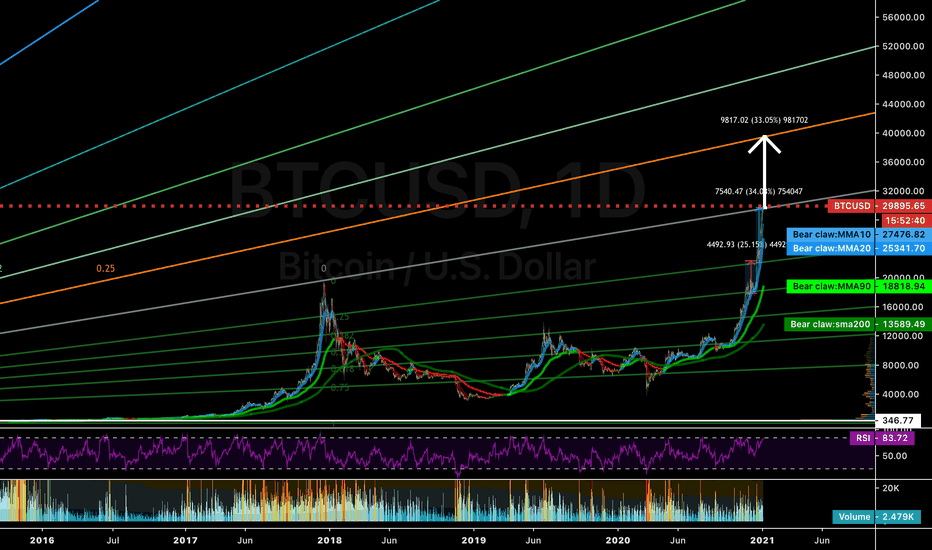The width and height of the screenshot is (932, 550).
Task: Select the 2020 date on time axis
Action: click(x=618, y=540)
